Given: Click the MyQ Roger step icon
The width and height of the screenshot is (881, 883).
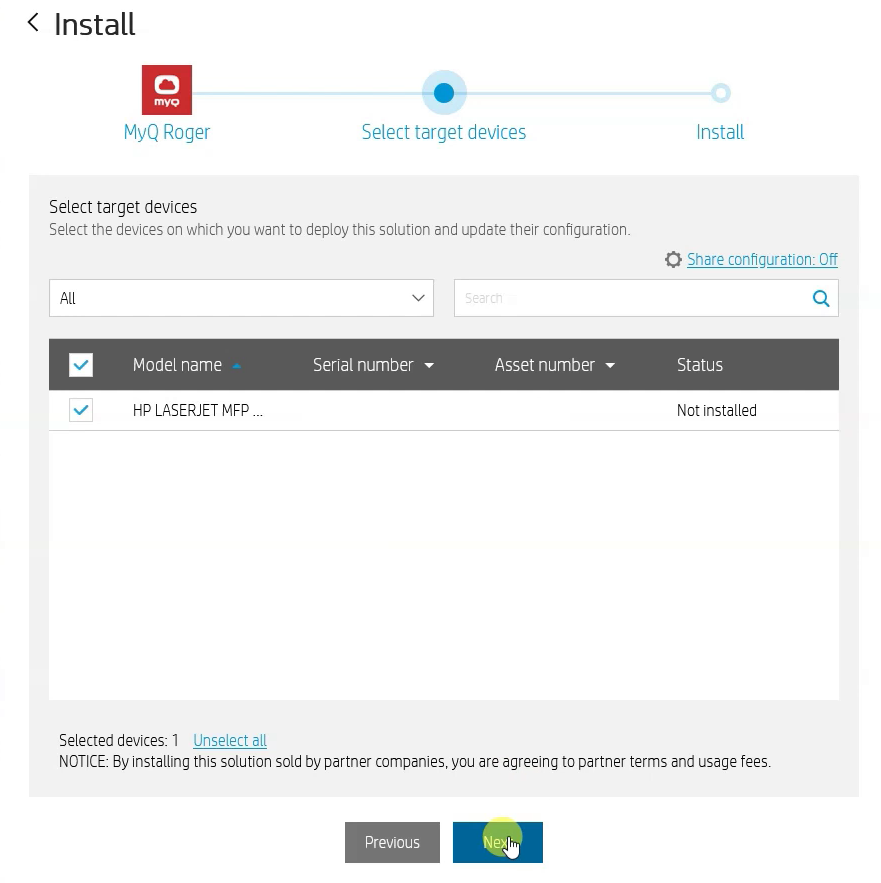Looking at the screenshot, I should pyautogui.click(x=166, y=90).
